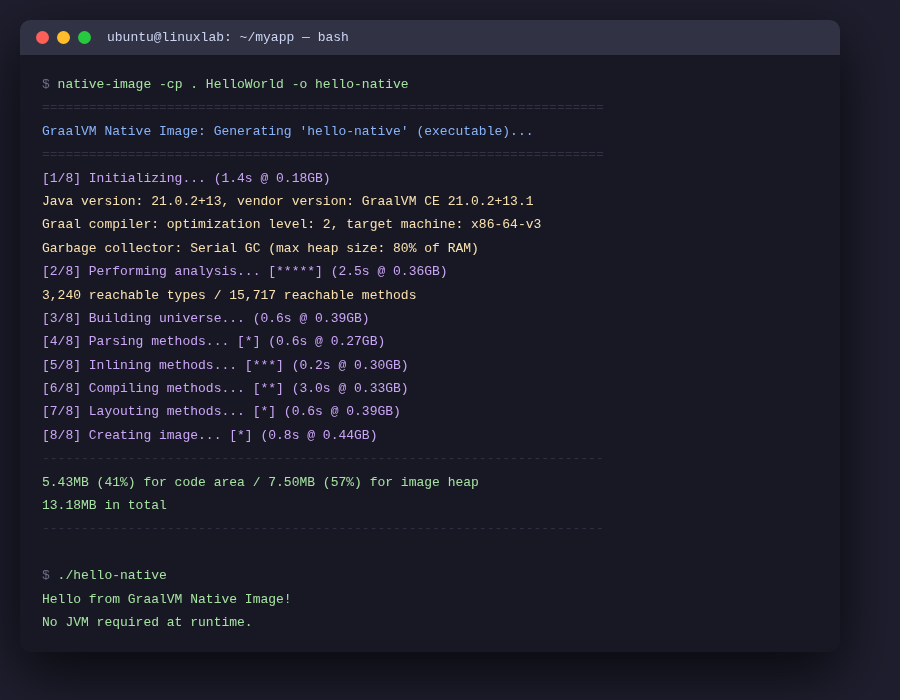900x700 pixels.
Task: Click the 'Hello from GraalVM Native Image!' output
Action: (x=166, y=600)
